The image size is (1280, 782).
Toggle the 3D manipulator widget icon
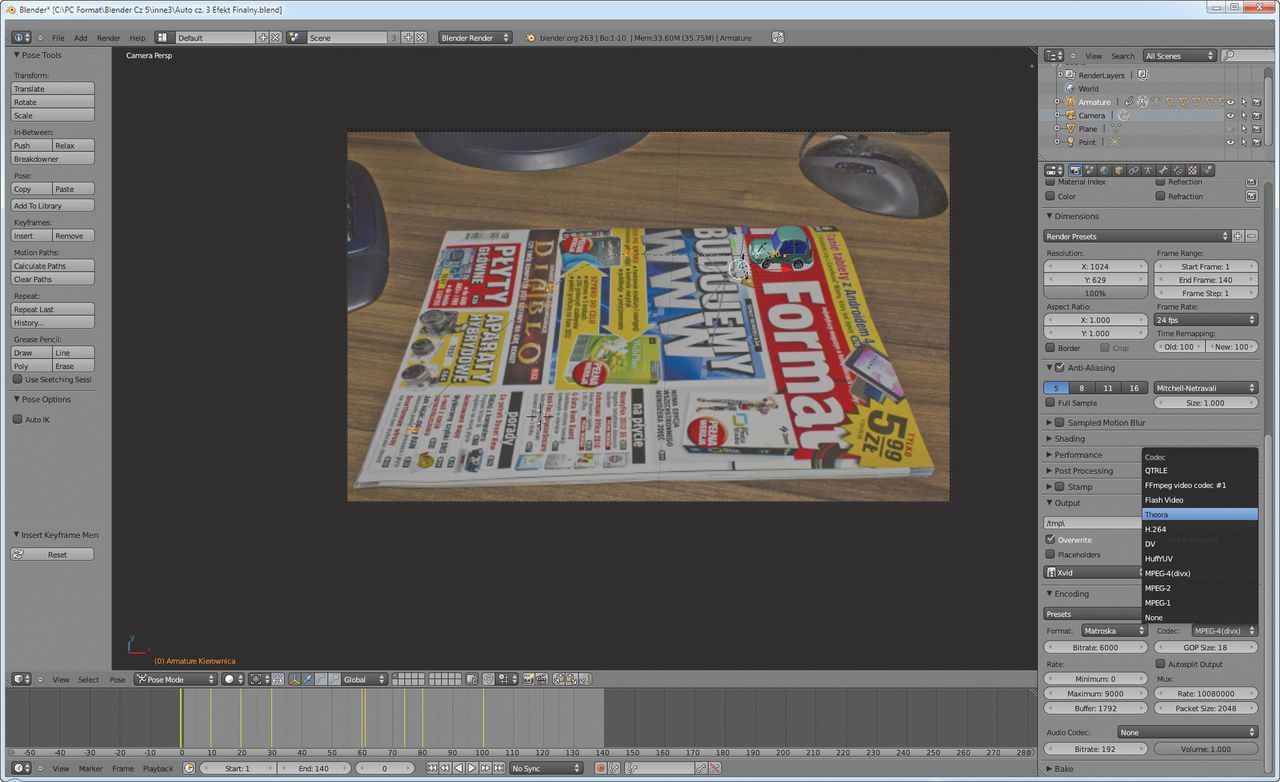pos(293,679)
